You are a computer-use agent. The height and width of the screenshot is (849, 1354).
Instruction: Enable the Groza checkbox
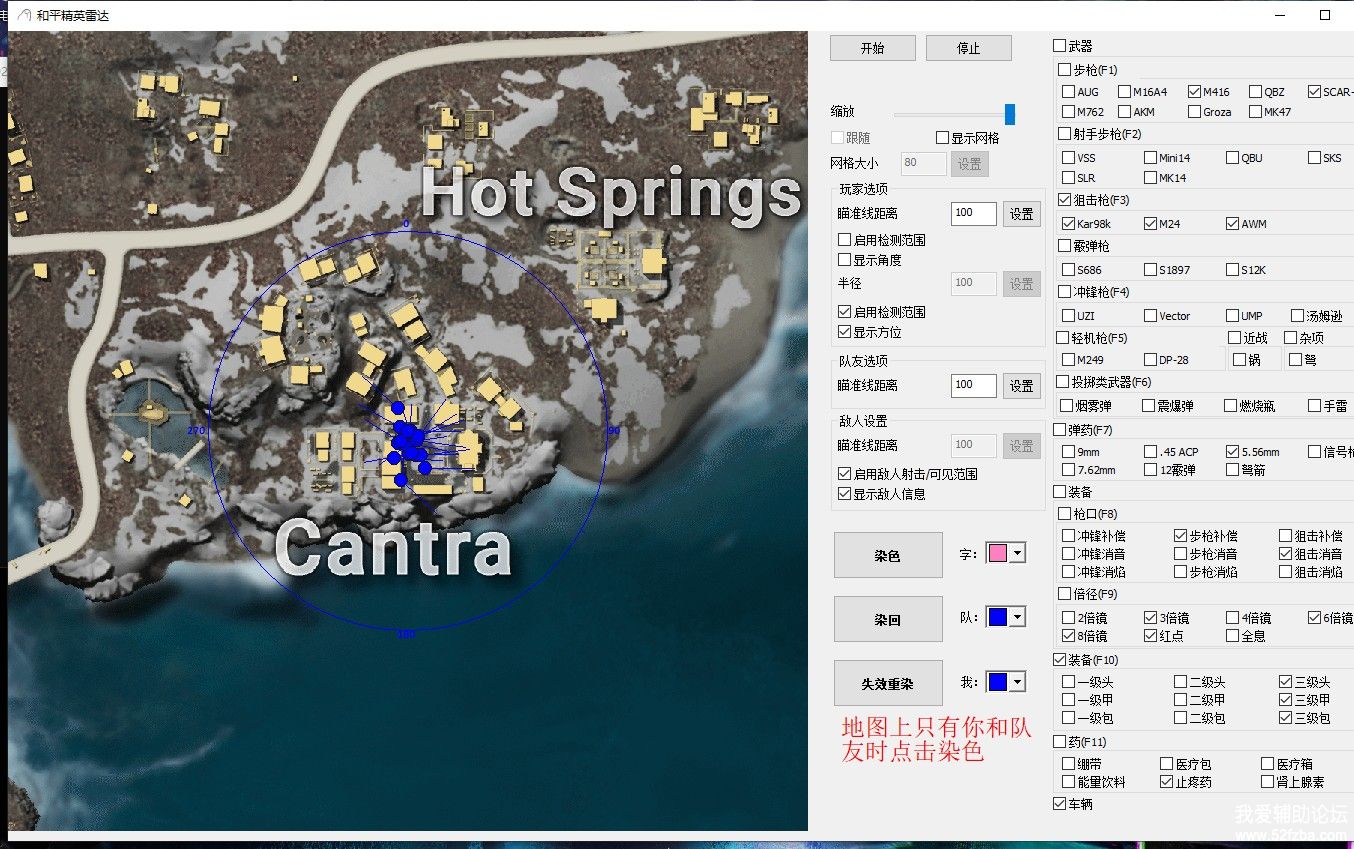[1194, 112]
